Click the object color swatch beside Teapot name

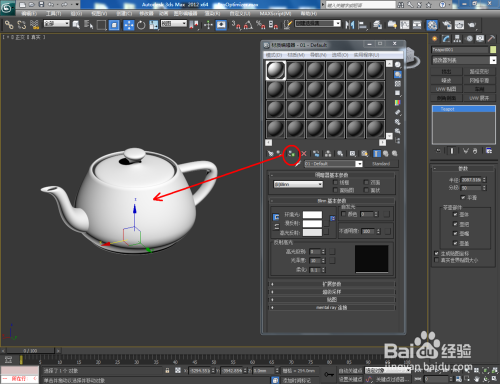coord(493,50)
